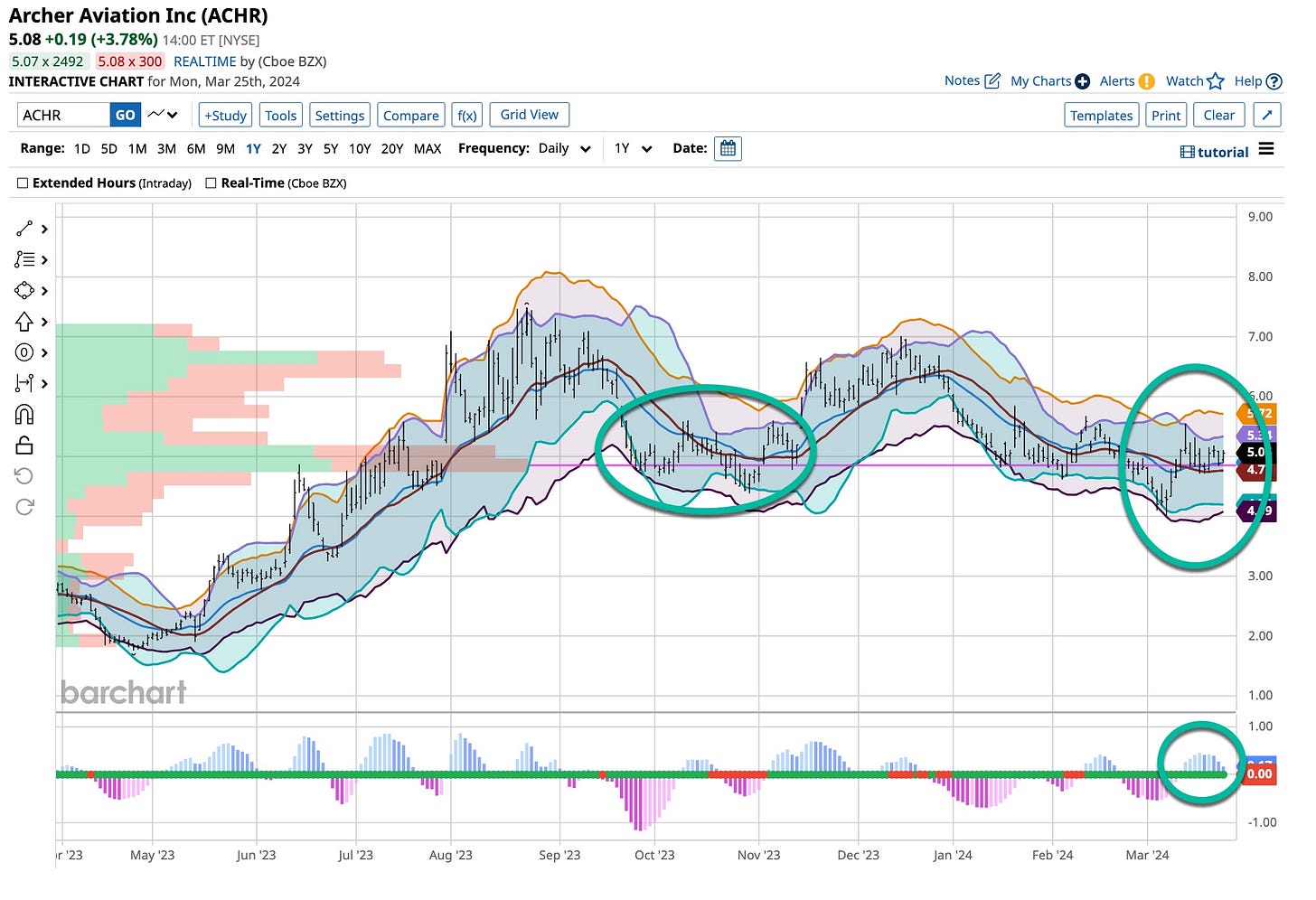Screen dimensions: 1316x900
Task: Expand trend line tool options arrow
Action: click(x=44, y=230)
